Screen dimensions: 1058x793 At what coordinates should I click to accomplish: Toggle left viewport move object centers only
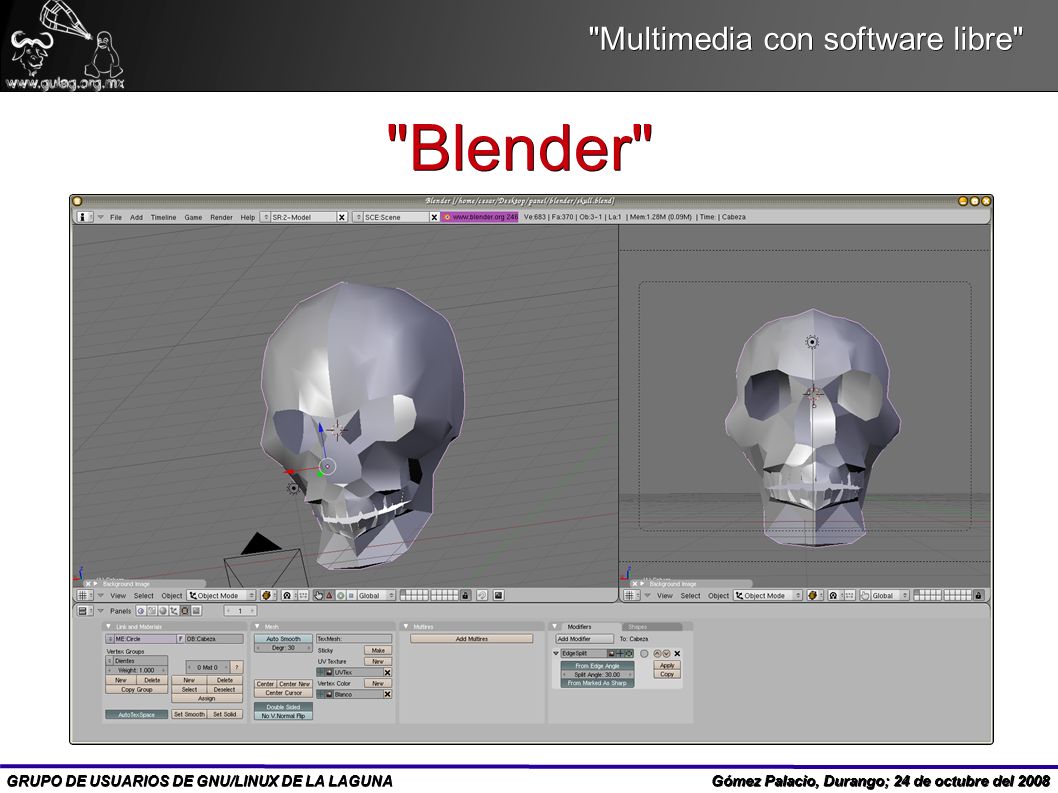click(303, 595)
